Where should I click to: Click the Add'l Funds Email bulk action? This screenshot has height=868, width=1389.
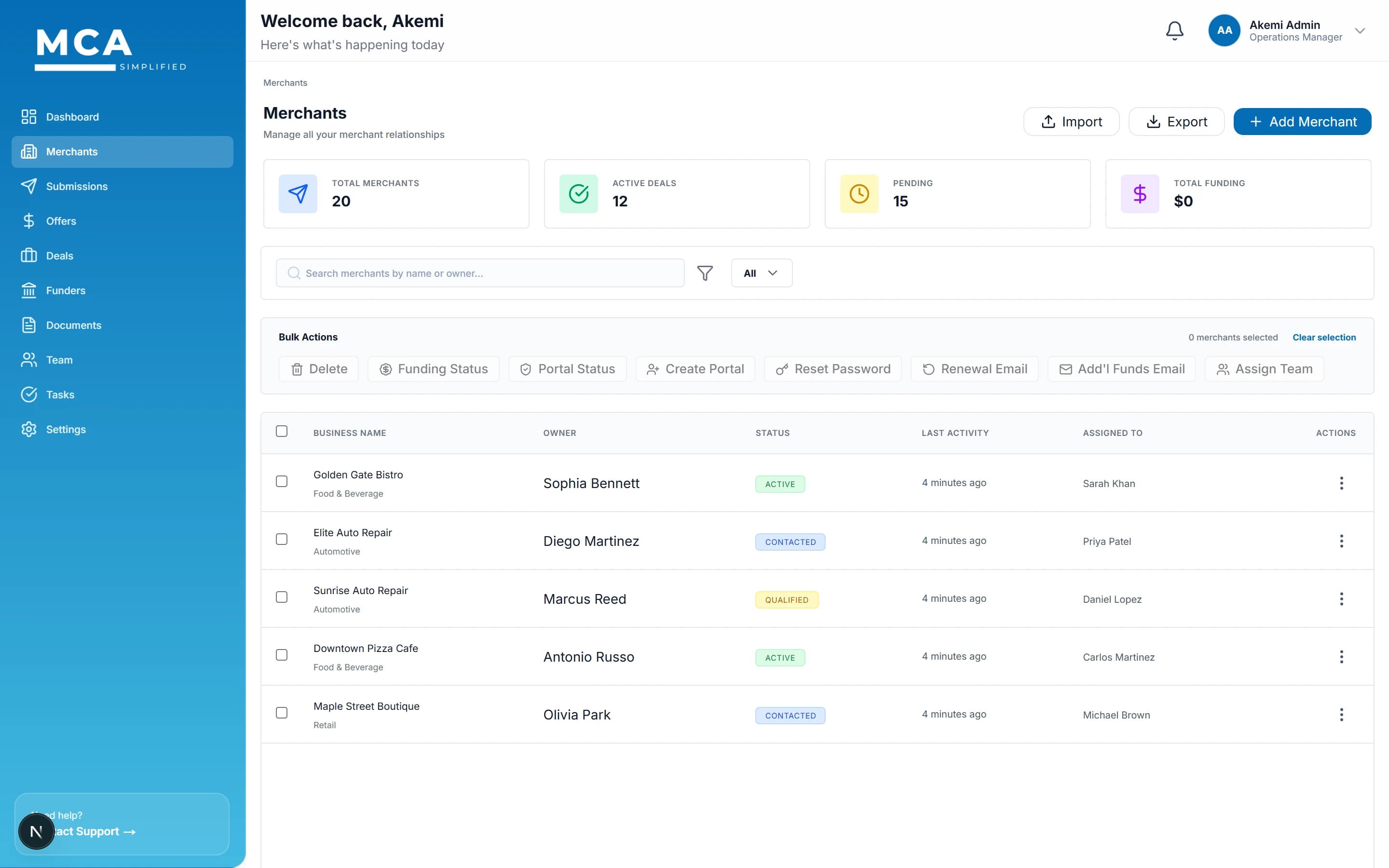1121,369
